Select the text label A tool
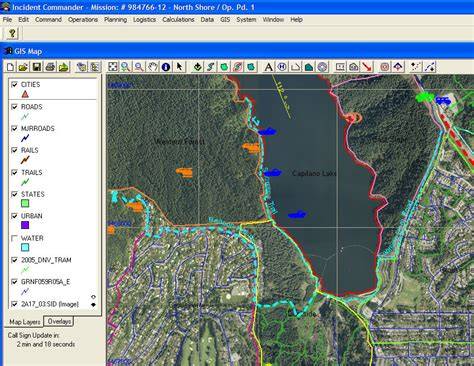 pos(268,67)
